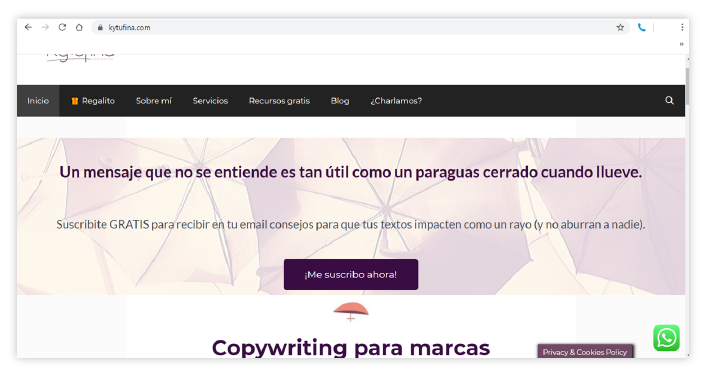Click the browser forward arrow
Screen dimensions: 701x379
point(45,27)
